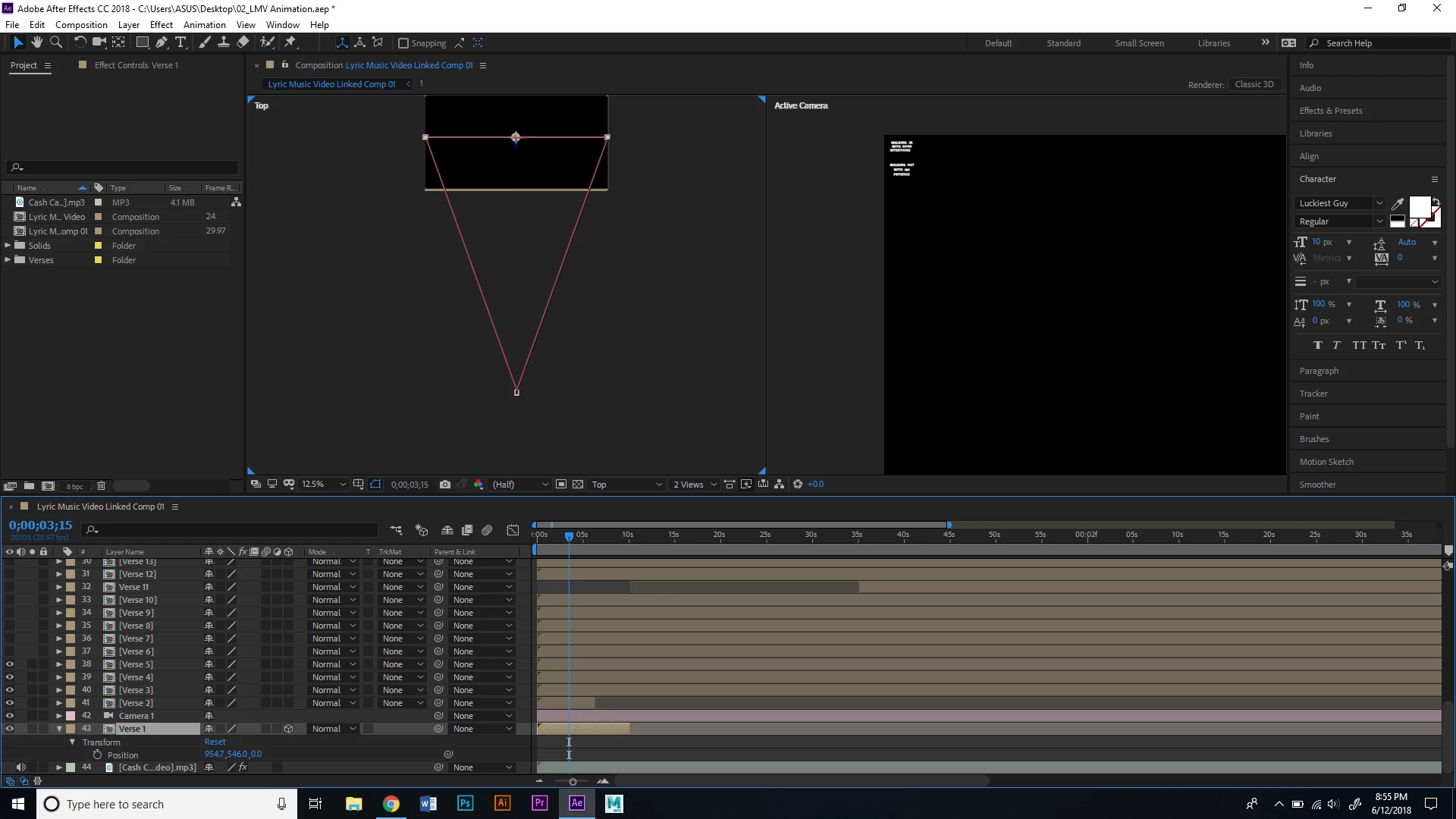Viewport: 1456px width, 819px height.
Task: Activate the Puppet Pin tool
Action: 290,42
